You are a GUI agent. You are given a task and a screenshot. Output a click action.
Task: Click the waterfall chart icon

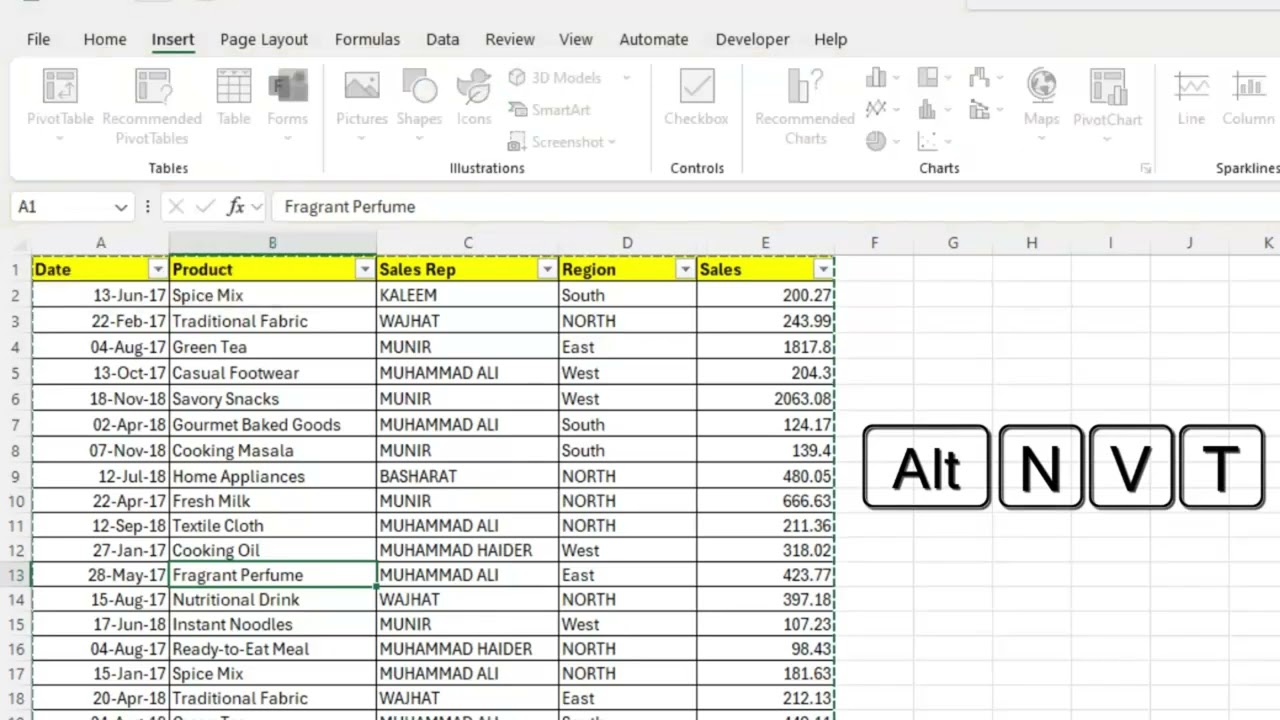click(978, 77)
